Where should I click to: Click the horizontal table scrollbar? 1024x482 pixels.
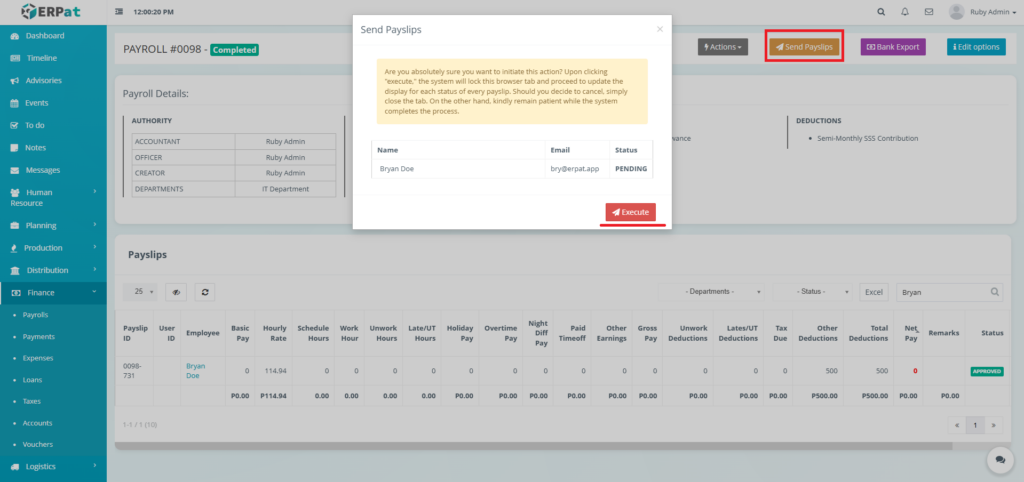pos(533,446)
